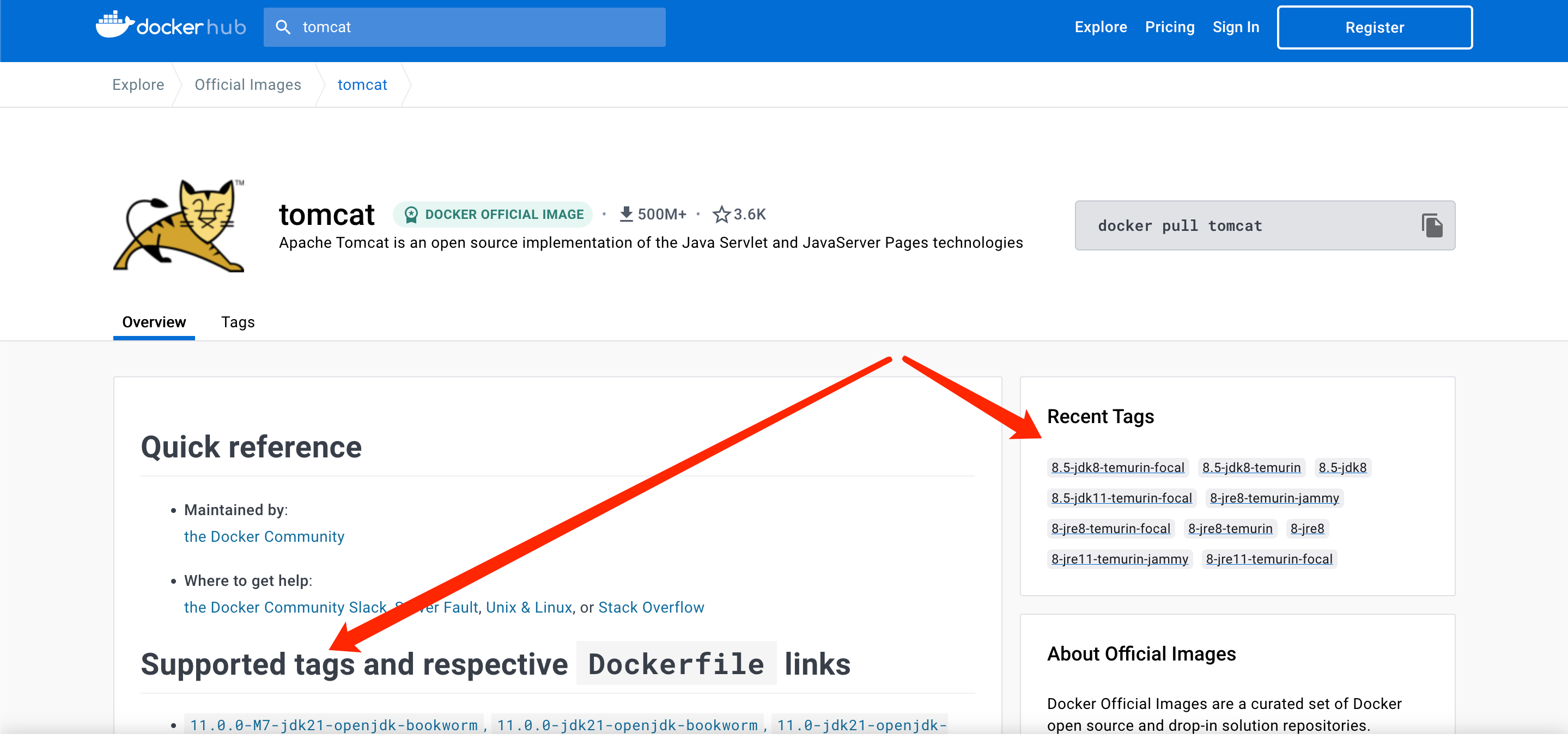This screenshot has width=1568, height=746.
Task: Open 11.0.0-jdk21-openjdk-bookworm Dockerfile link
Action: (x=627, y=725)
